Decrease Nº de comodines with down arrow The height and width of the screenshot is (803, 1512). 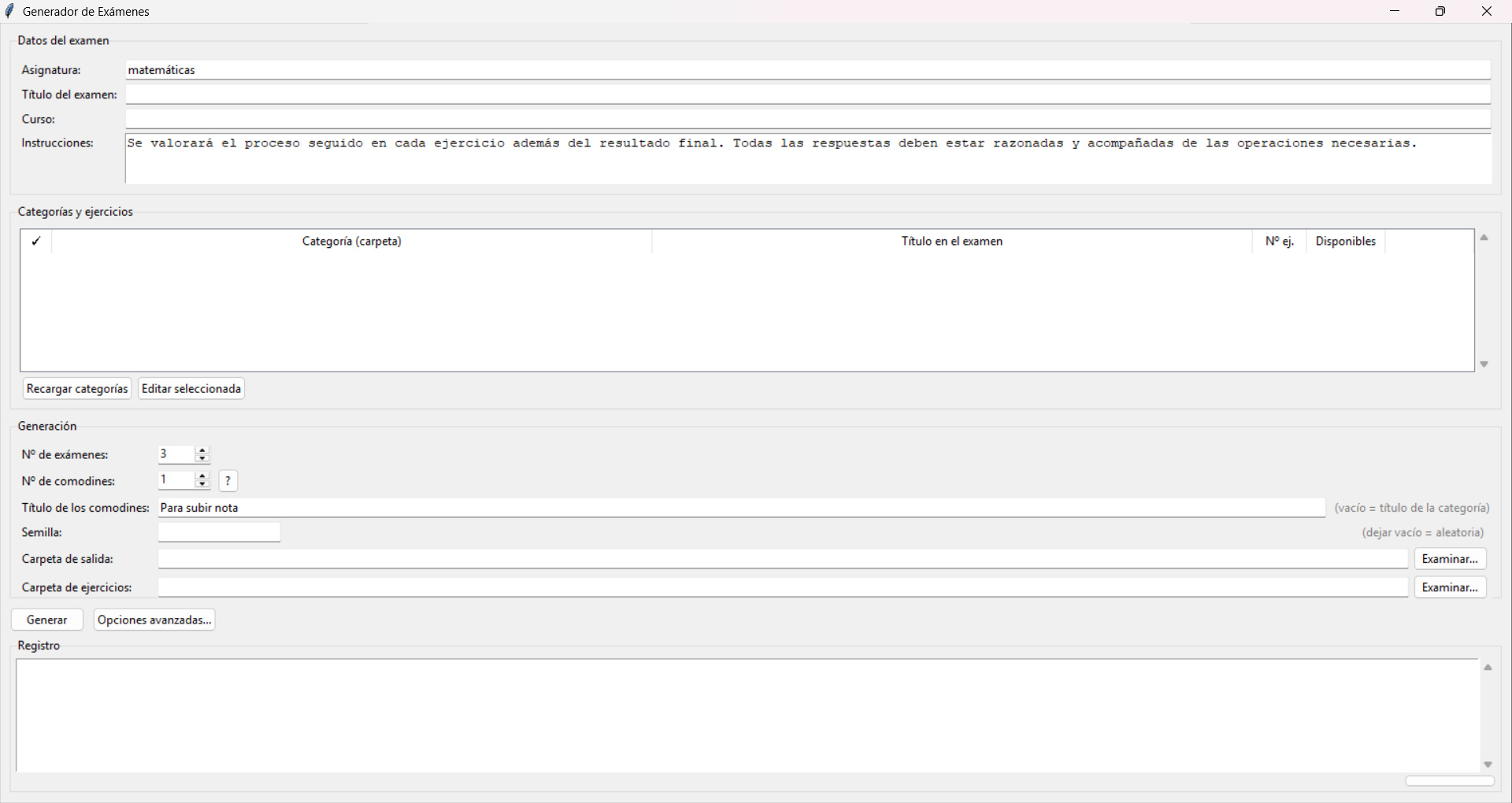[x=202, y=485]
